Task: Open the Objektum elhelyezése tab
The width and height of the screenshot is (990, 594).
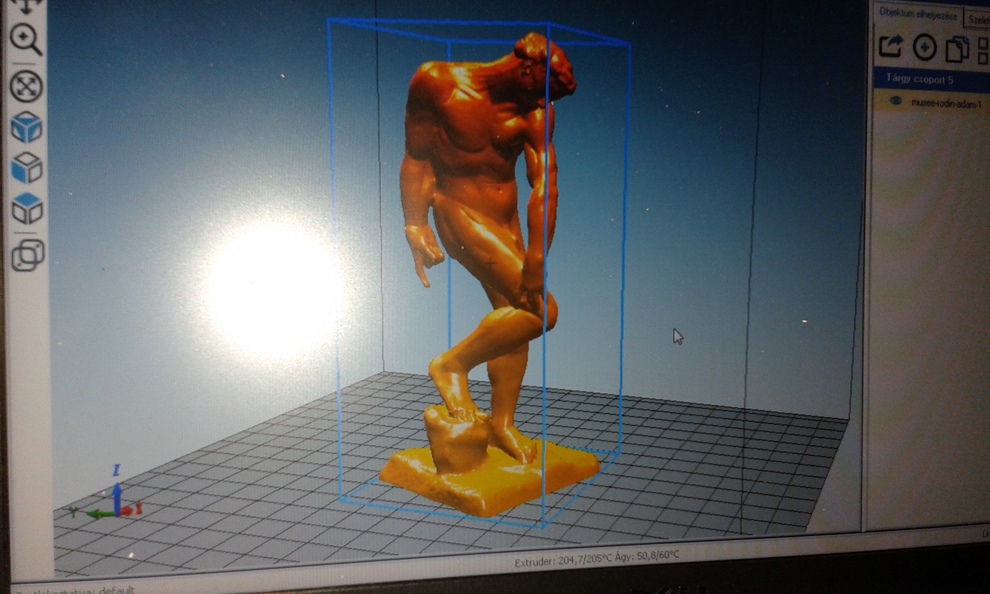Action: (916, 14)
